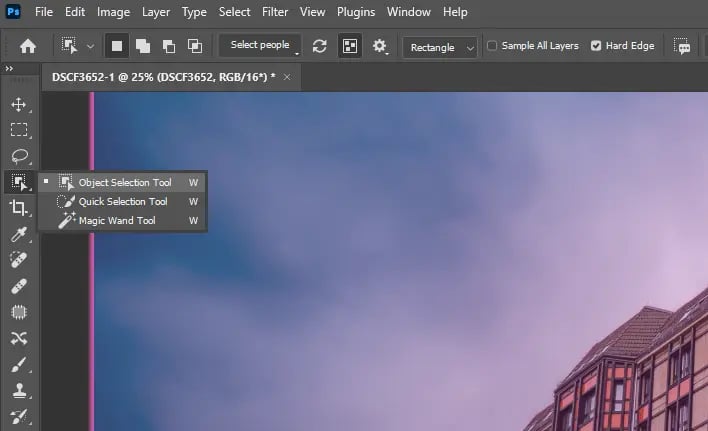Screen dimensions: 708x431
Task: Enable Sample All Layers checkbox
Action: pyautogui.click(x=492, y=46)
